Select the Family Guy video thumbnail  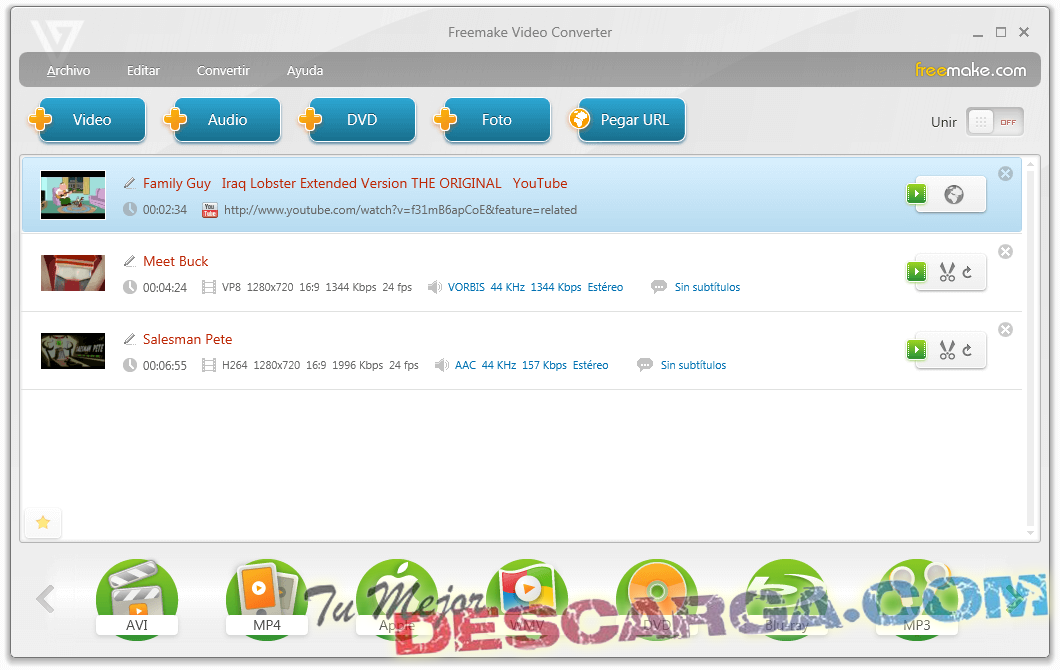coord(73,195)
